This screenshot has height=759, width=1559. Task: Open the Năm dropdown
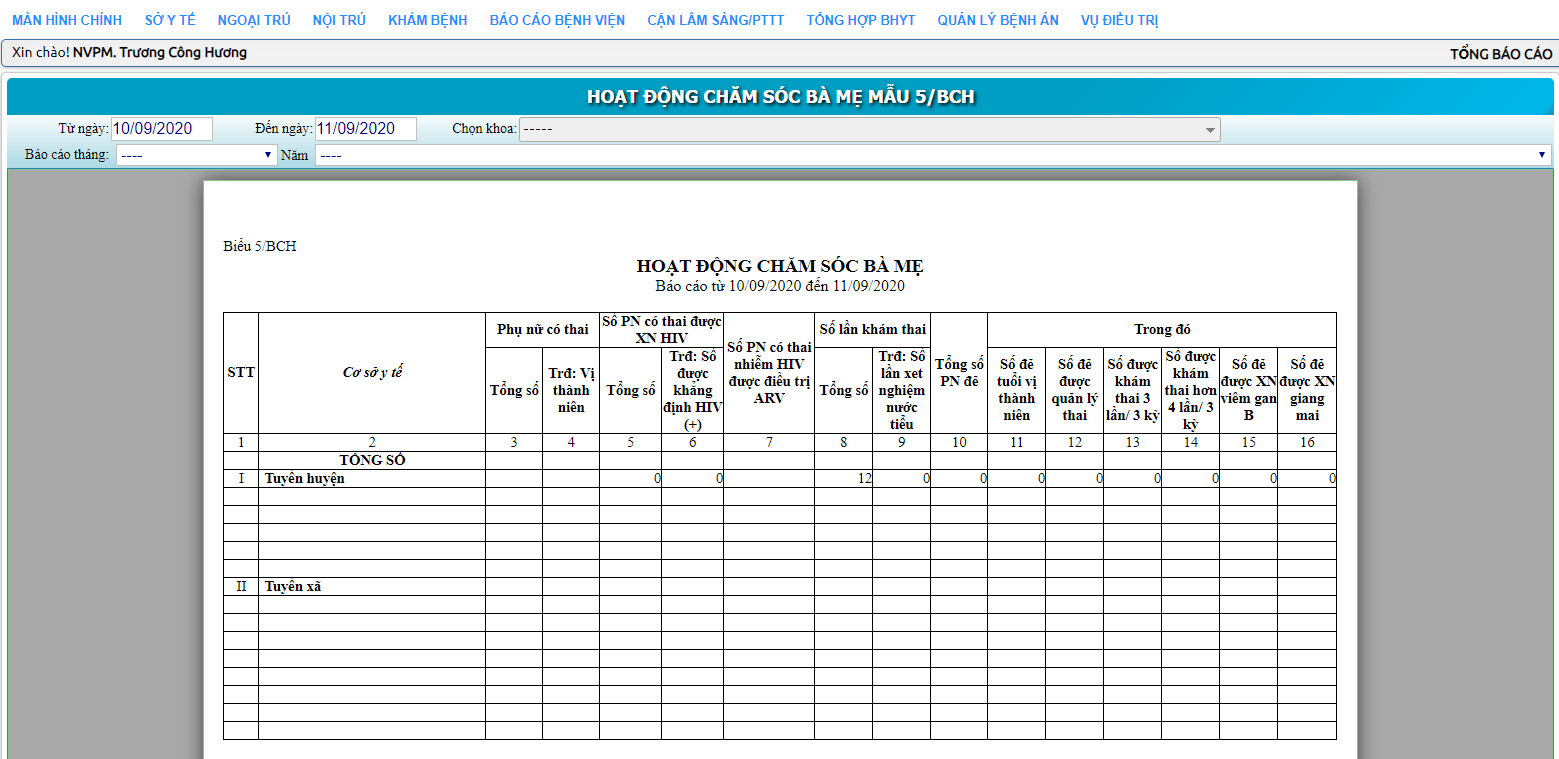(x=934, y=155)
